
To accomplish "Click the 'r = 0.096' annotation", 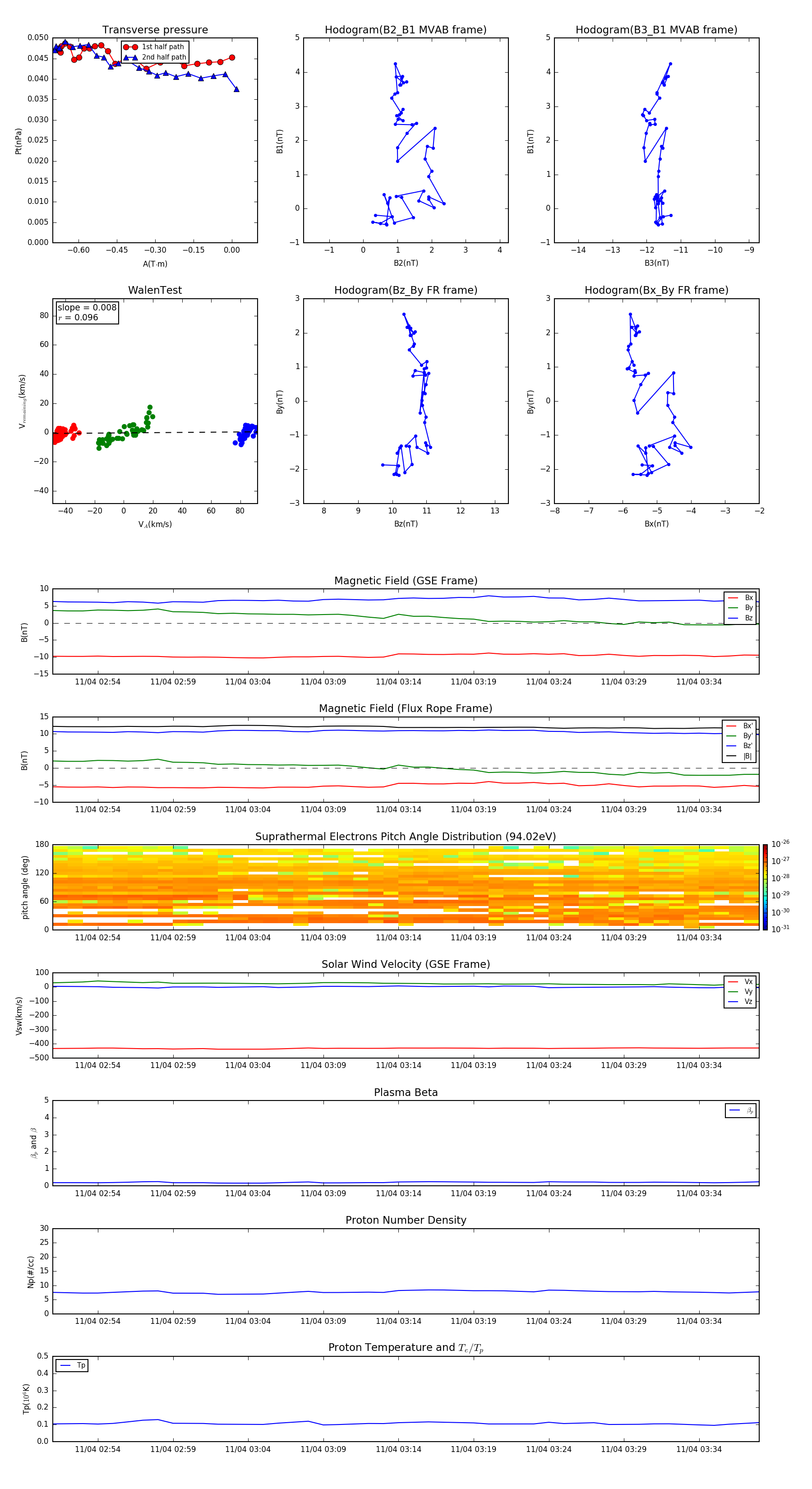I will tap(78, 317).
